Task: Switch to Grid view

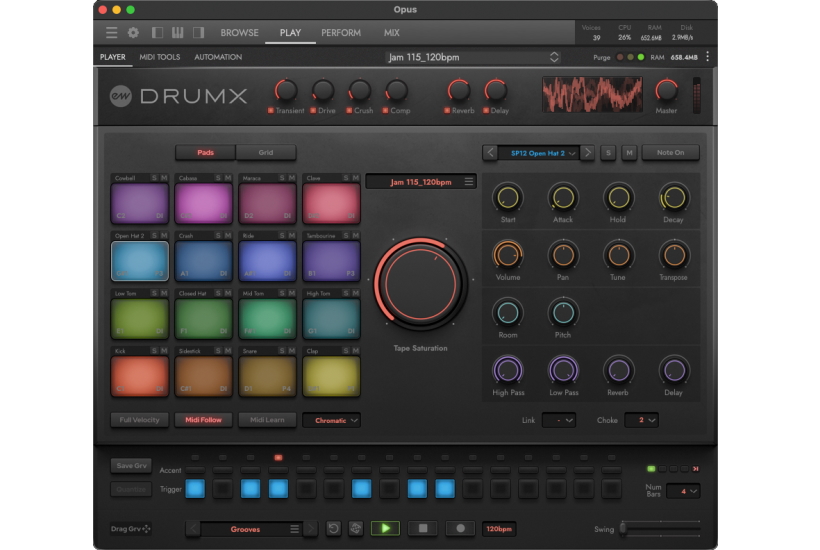Action: [266, 153]
